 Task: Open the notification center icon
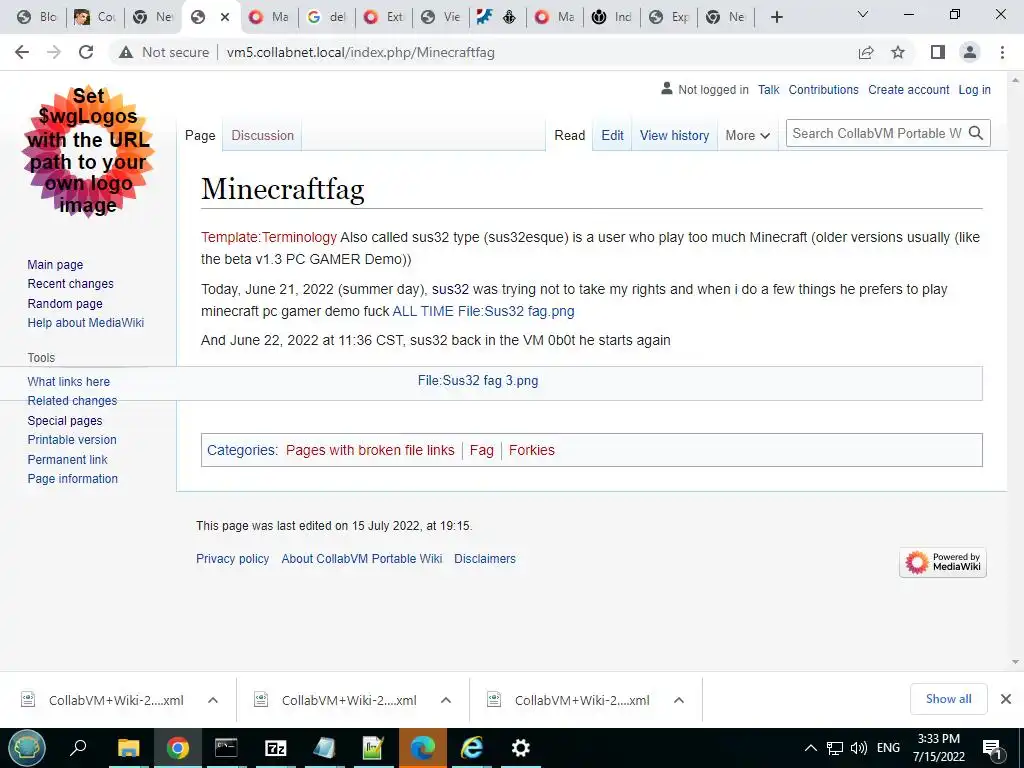(993, 749)
